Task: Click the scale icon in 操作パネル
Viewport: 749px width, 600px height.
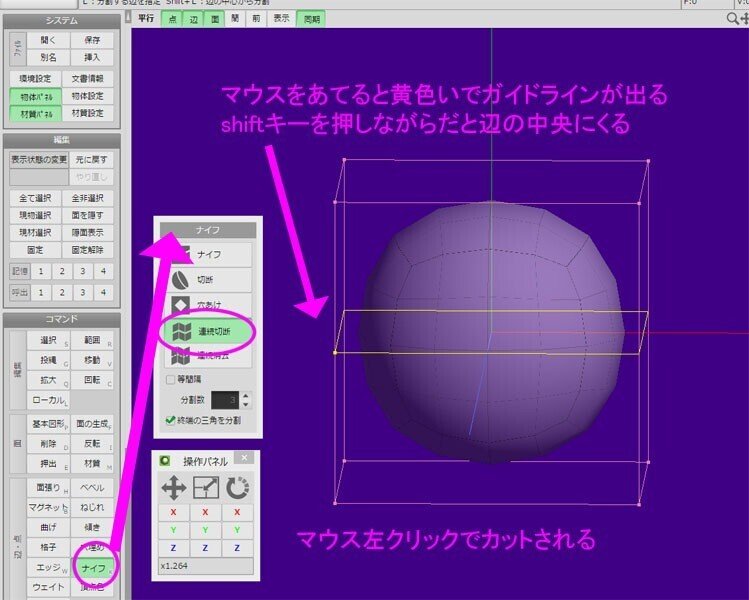Action: [205, 488]
